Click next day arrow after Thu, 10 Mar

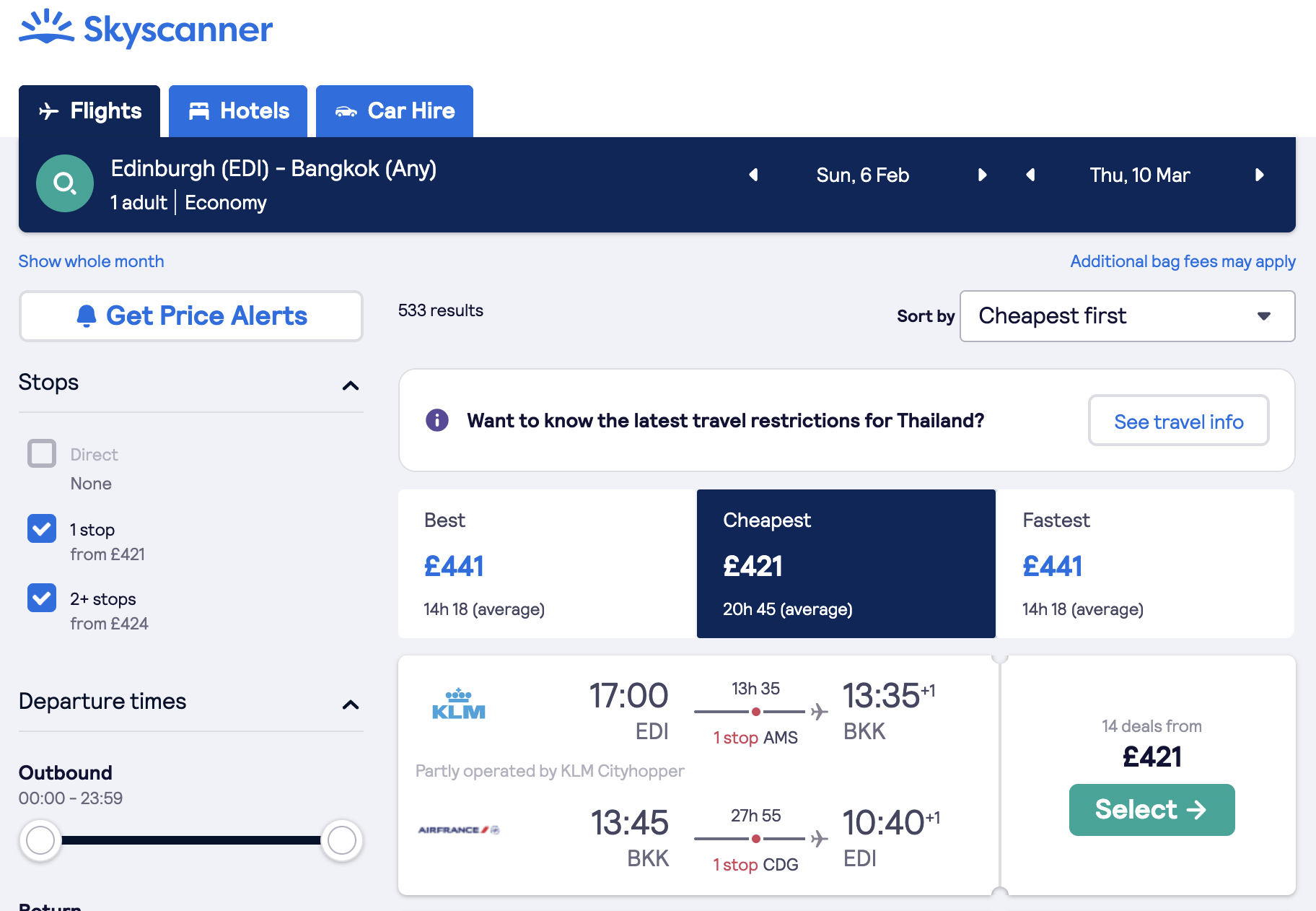click(1259, 175)
